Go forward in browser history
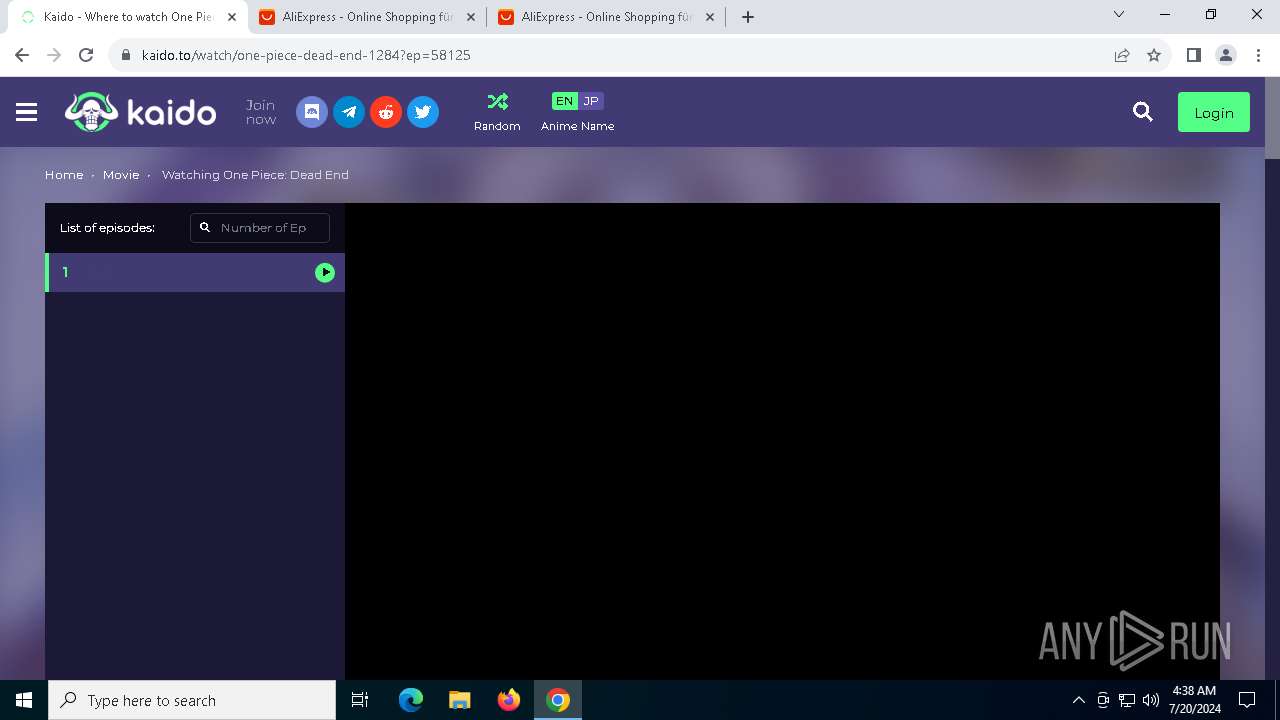Viewport: 1280px width, 720px height. [x=54, y=55]
